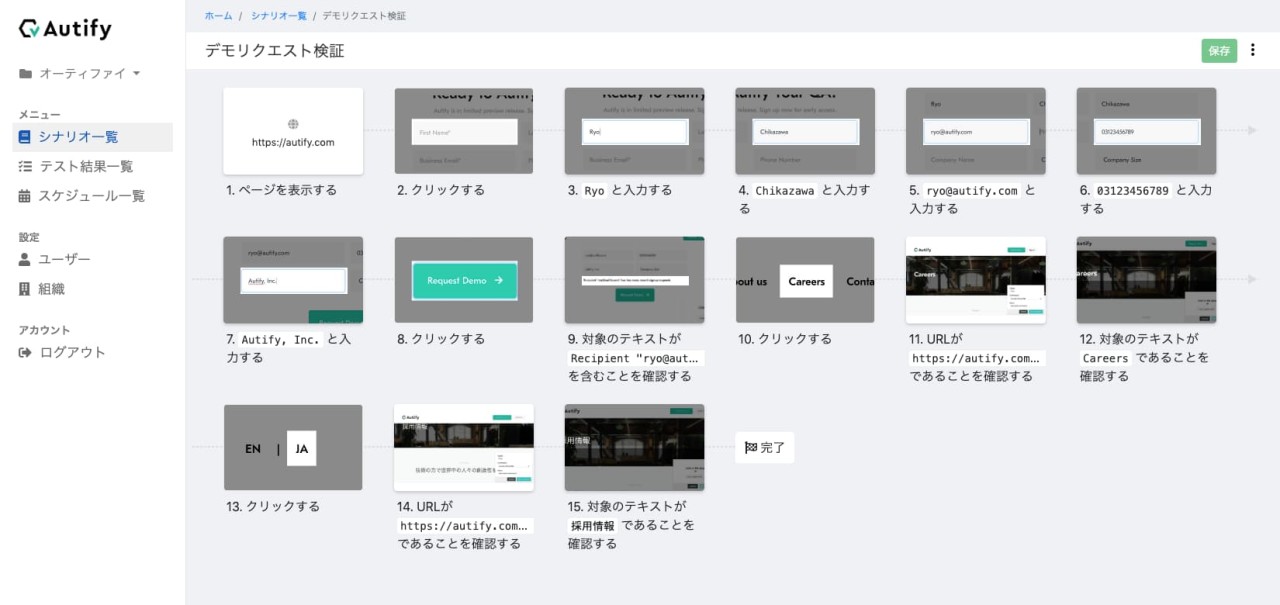Screen dimensions: 1280x605
Task: Open step 3 Ryo input thumbnail
Action: [634, 131]
